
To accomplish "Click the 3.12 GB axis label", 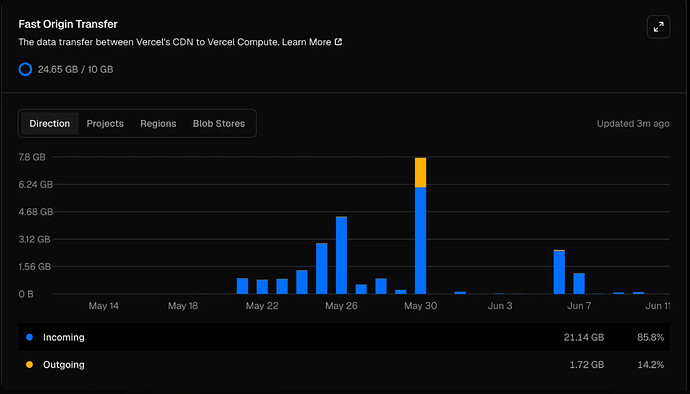I will click(34, 239).
